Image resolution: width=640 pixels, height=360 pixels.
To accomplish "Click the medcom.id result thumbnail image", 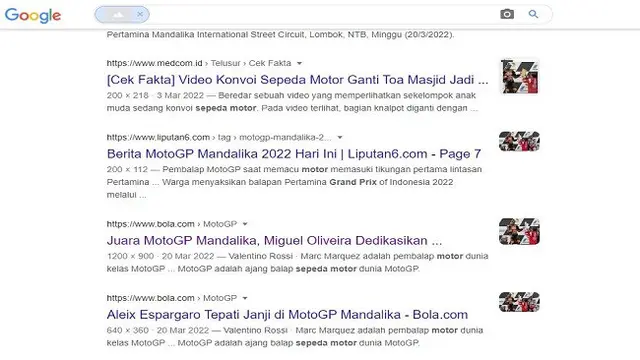I will 520,77.
